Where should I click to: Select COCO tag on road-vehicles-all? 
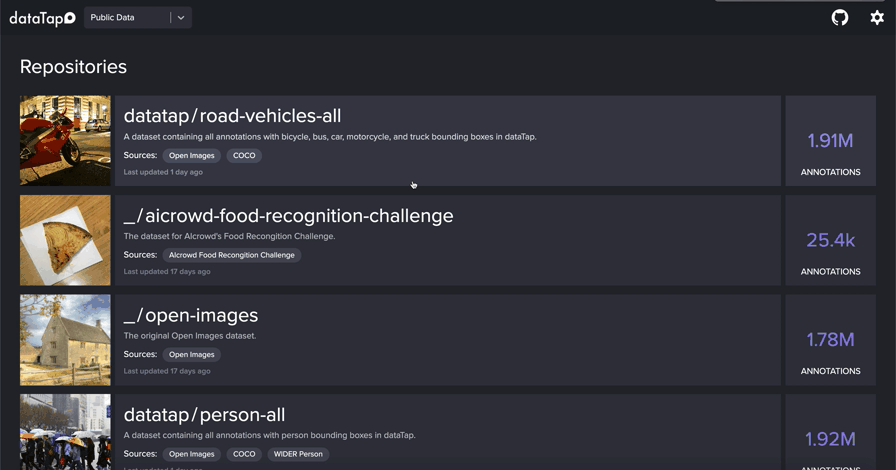pyautogui.click(x=244, y=155)
